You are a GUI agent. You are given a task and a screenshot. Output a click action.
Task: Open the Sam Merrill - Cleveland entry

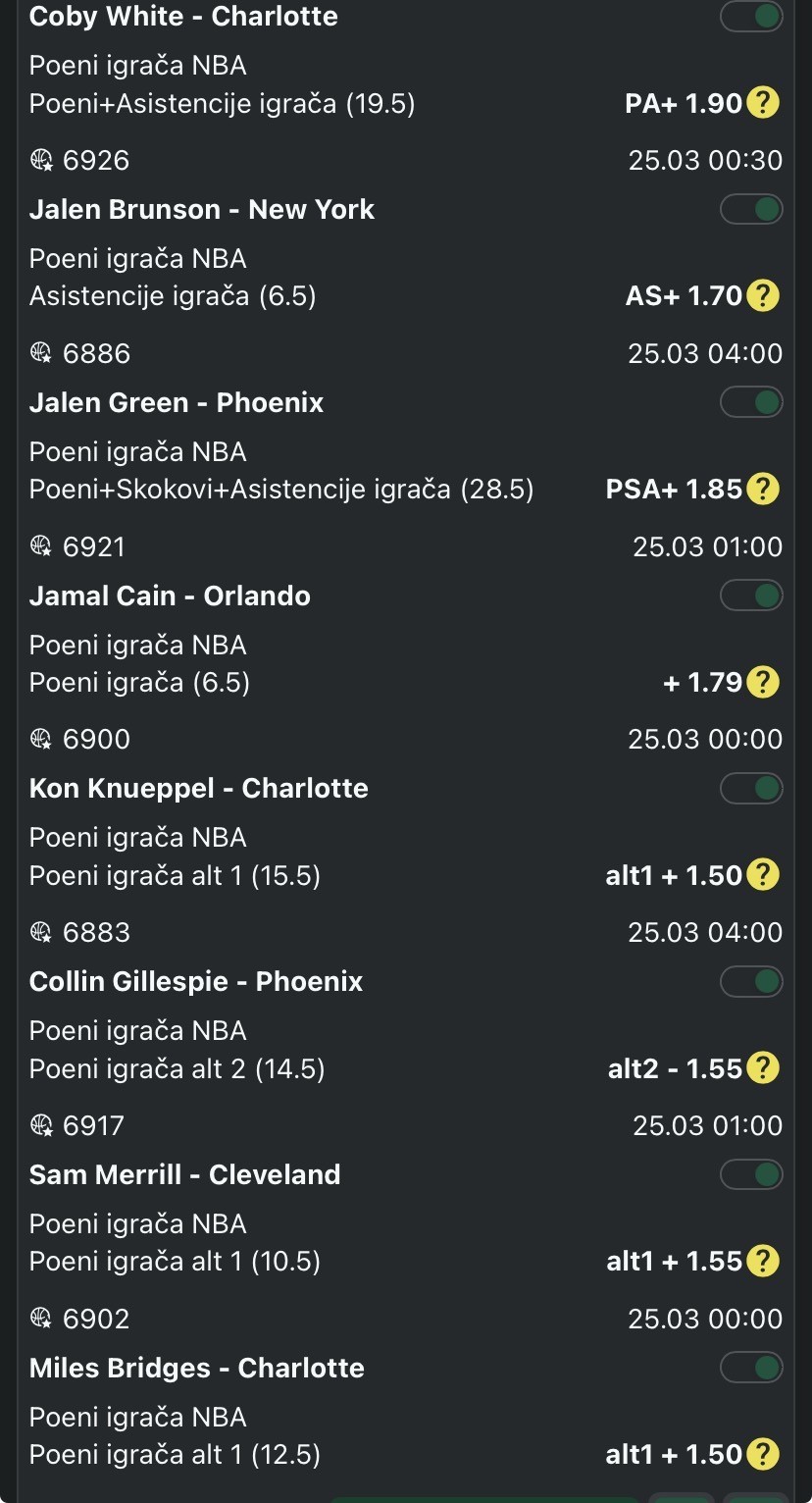point(185,1174)
